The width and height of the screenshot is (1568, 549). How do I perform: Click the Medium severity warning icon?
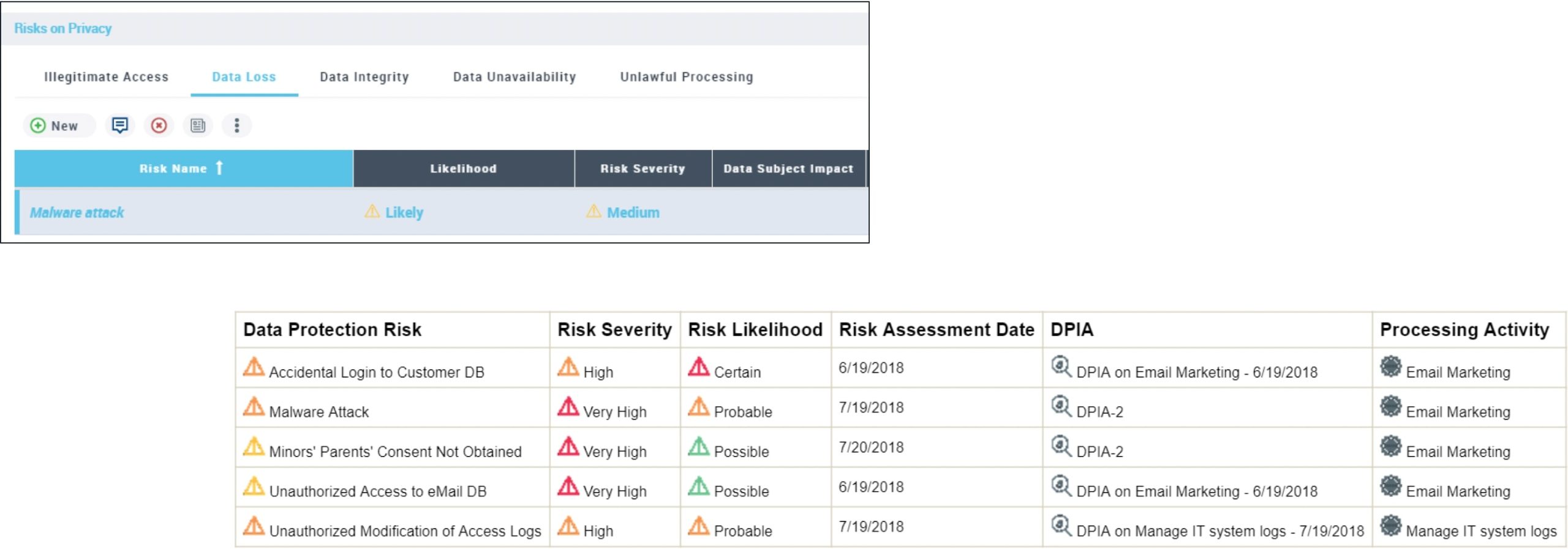pos(593,212)
